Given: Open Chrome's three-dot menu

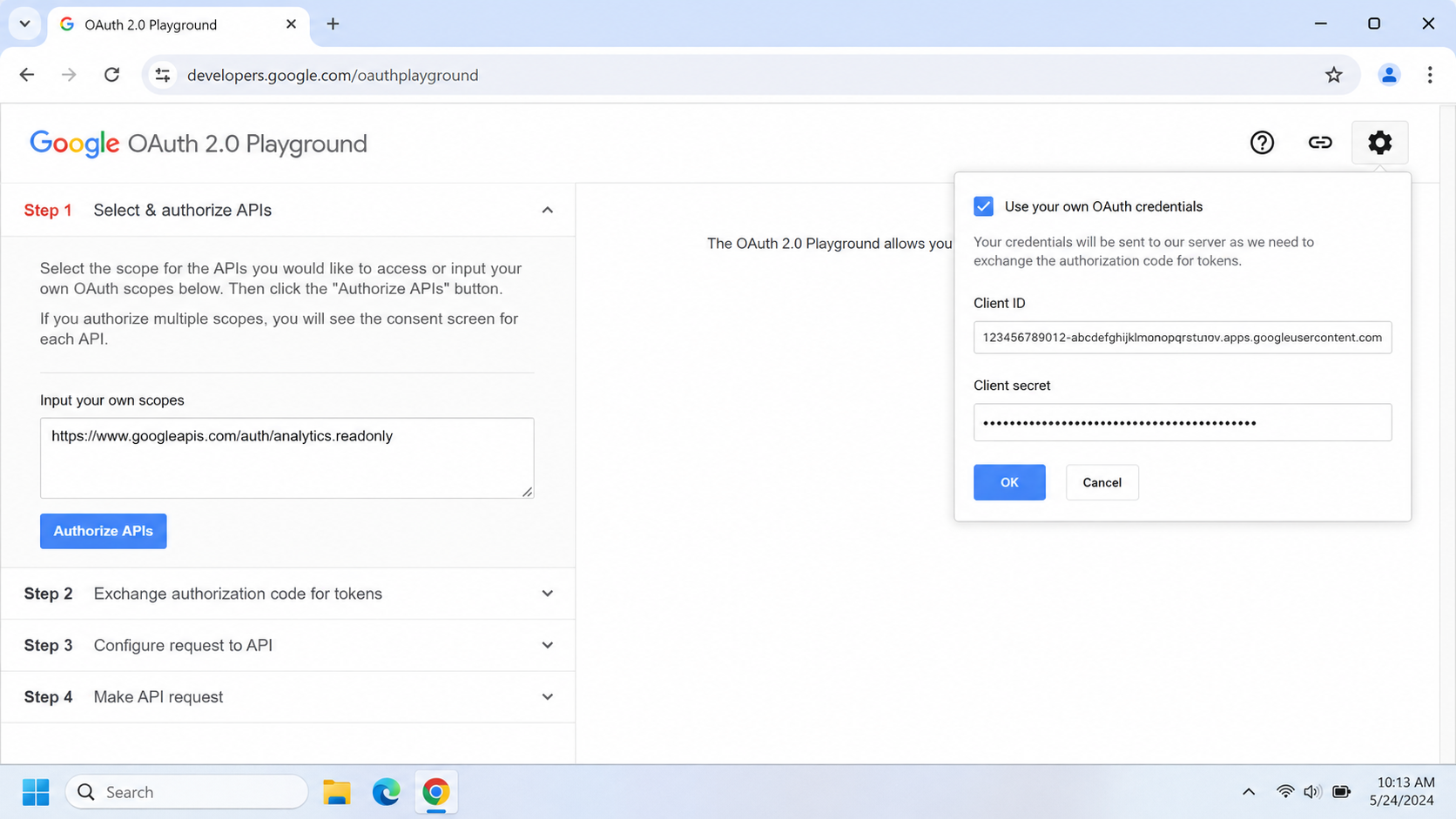Looking at the screenshot, I should click(1430, 75).
